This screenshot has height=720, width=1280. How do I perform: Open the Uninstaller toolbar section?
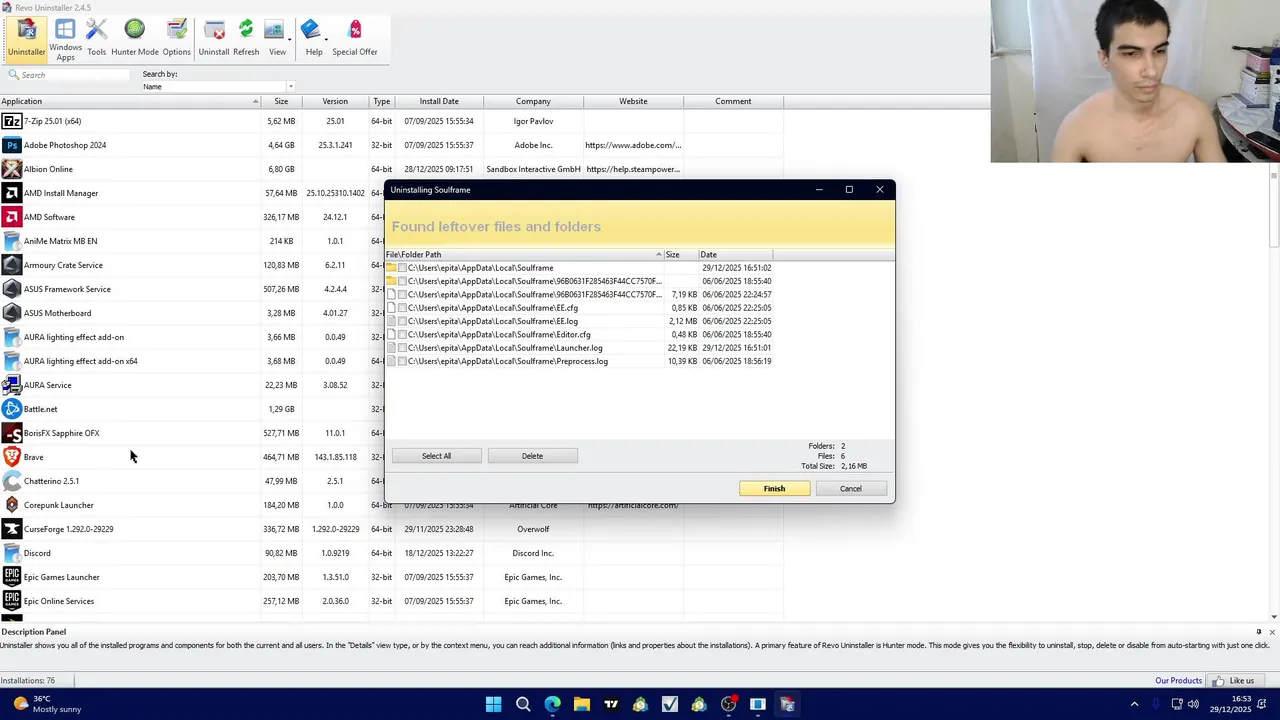[x=26, y=38]
